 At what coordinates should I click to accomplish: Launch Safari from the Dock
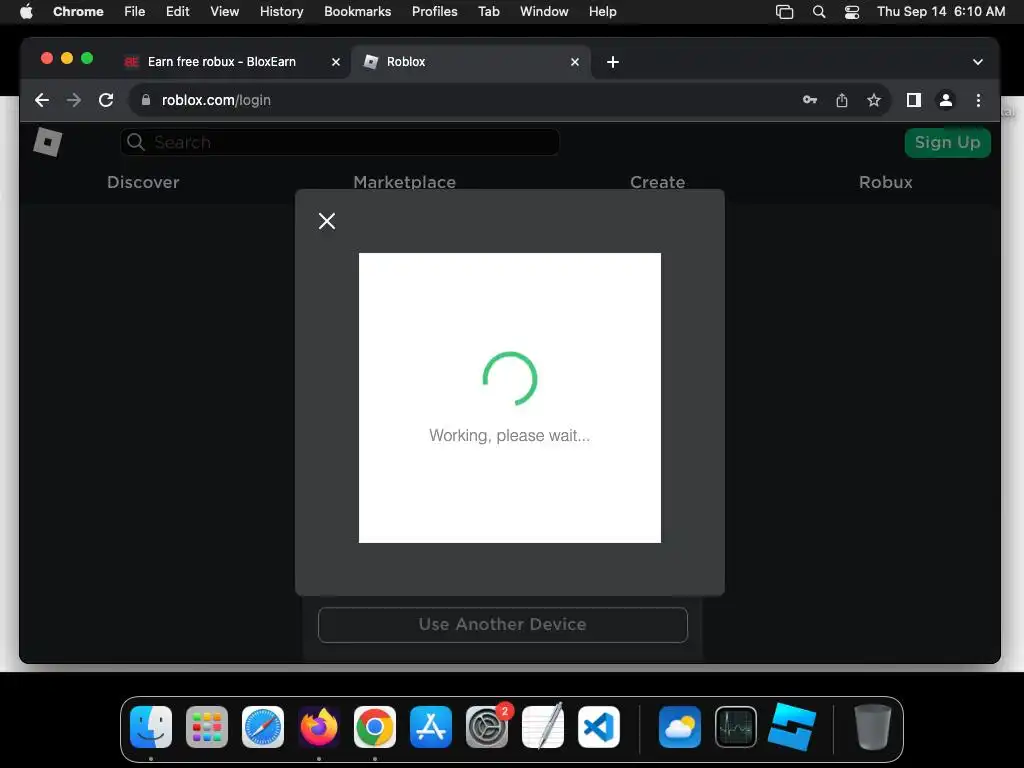[263, 727]
